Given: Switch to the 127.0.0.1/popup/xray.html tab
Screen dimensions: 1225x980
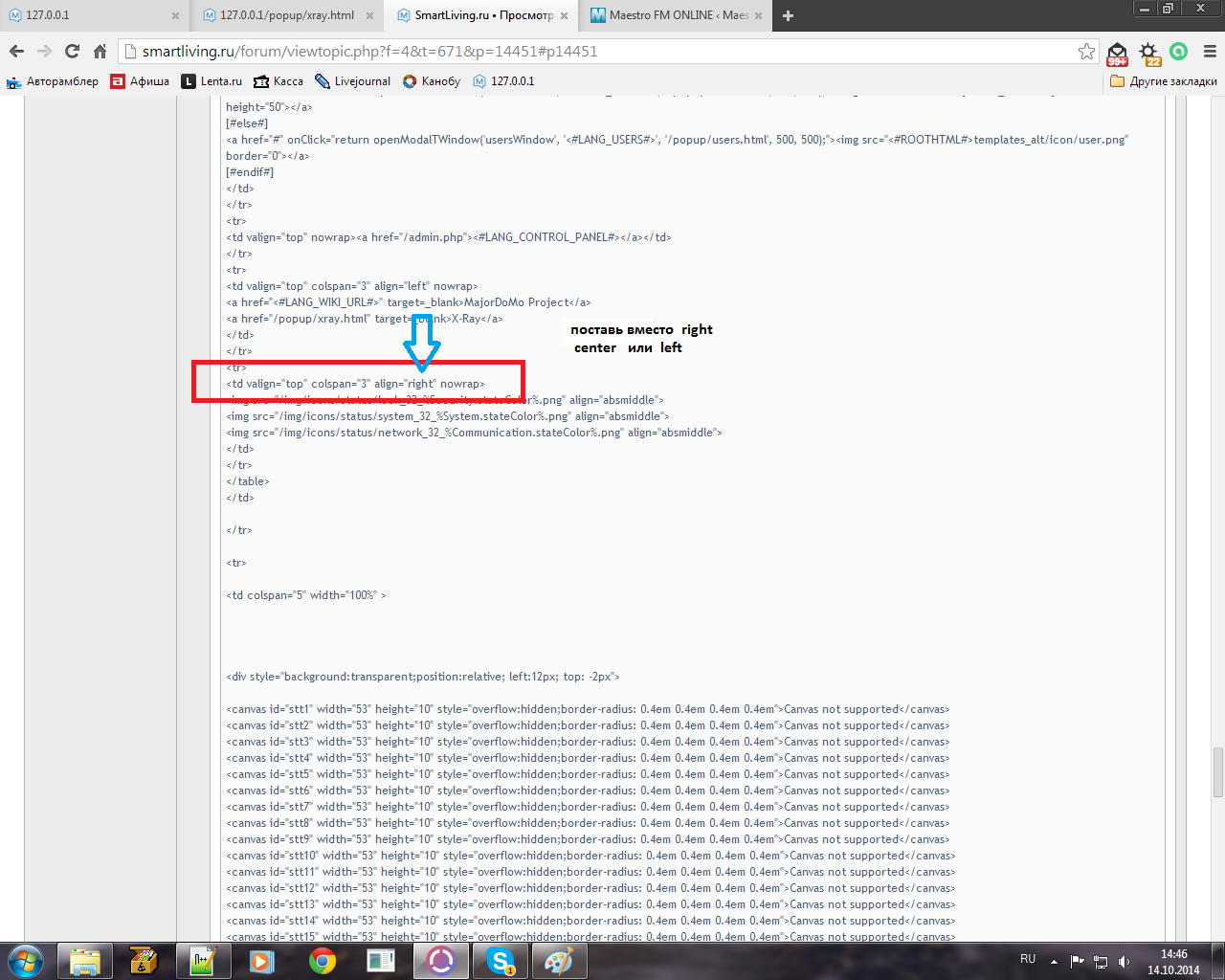Looking at the screenshot, I should point(287,15).
